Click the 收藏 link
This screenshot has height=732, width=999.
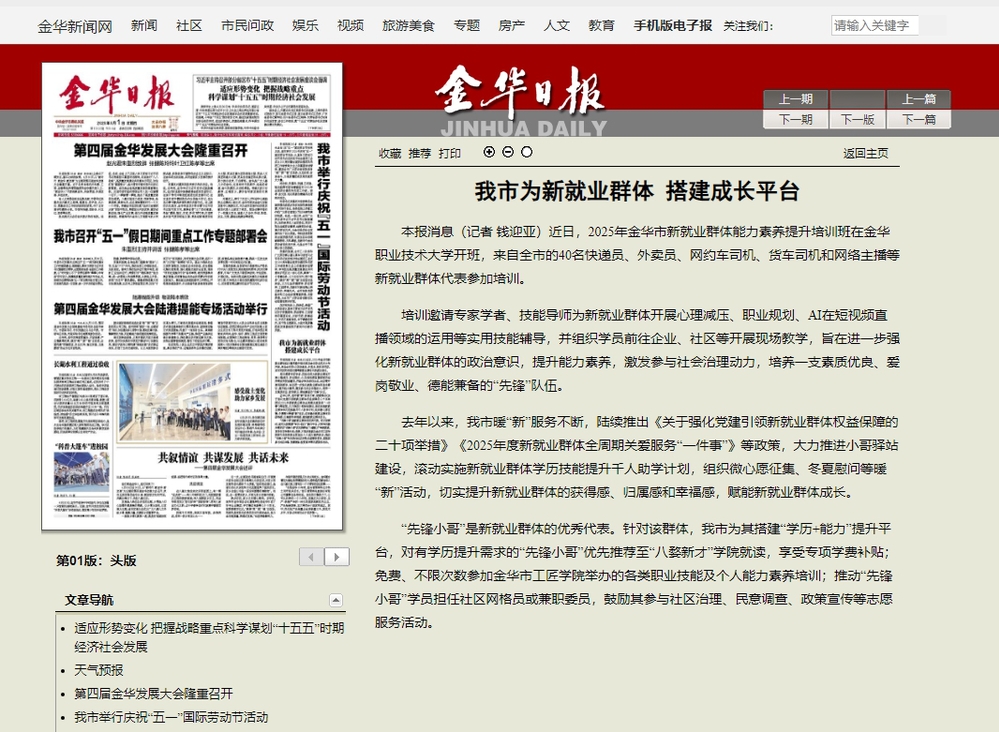pos(389,153)
